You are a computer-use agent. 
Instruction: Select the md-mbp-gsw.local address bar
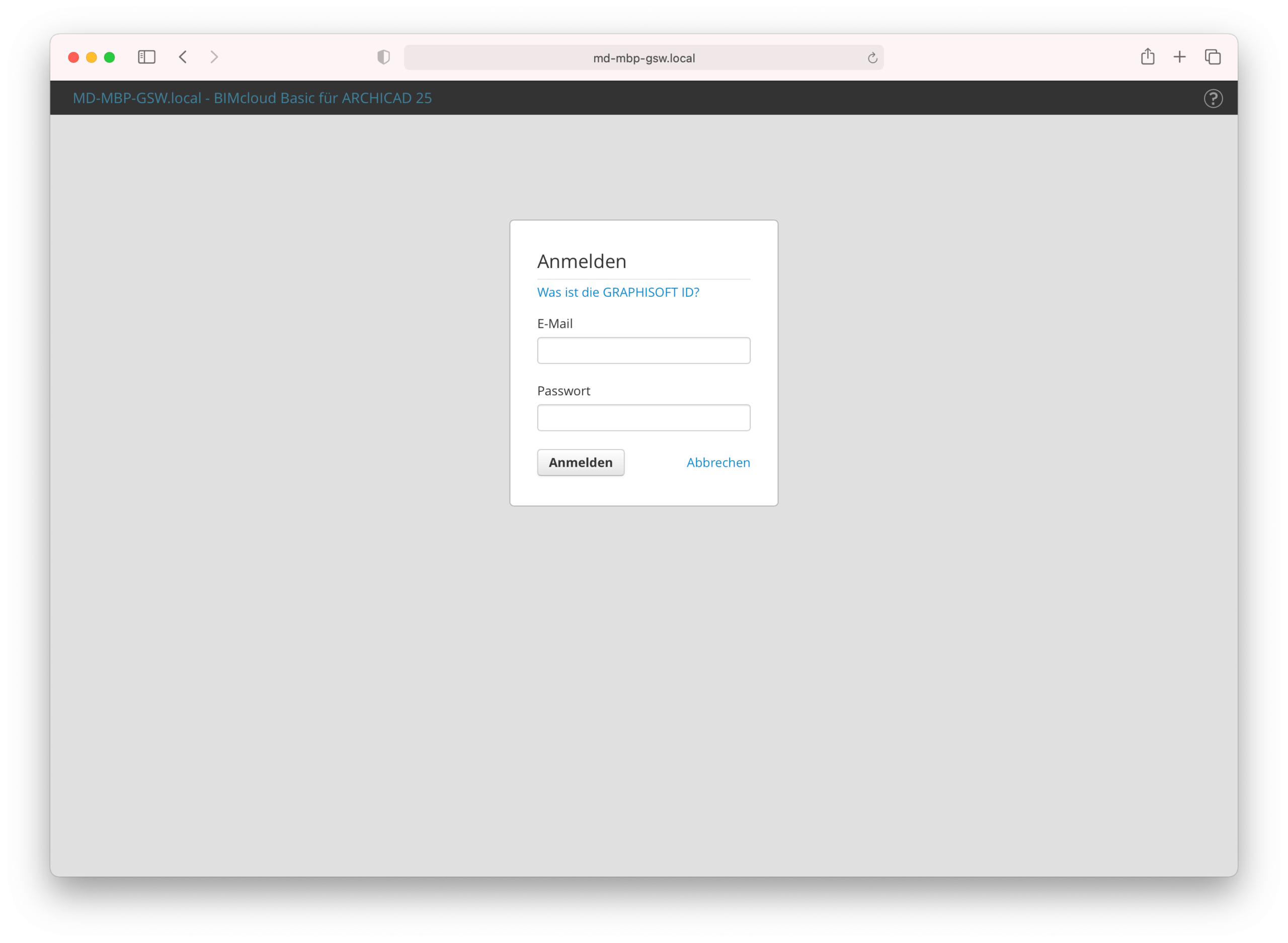coord(643,58)
